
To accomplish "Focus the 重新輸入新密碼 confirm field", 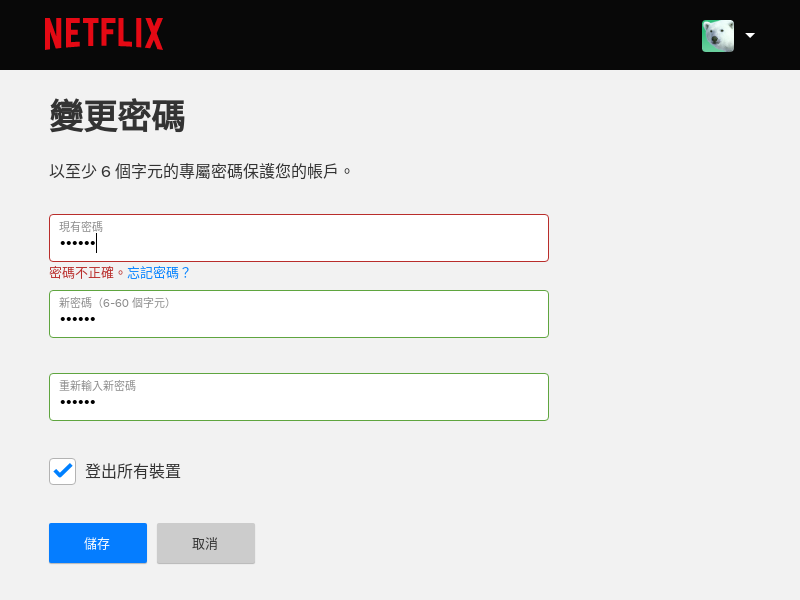I will pos(299,397).
